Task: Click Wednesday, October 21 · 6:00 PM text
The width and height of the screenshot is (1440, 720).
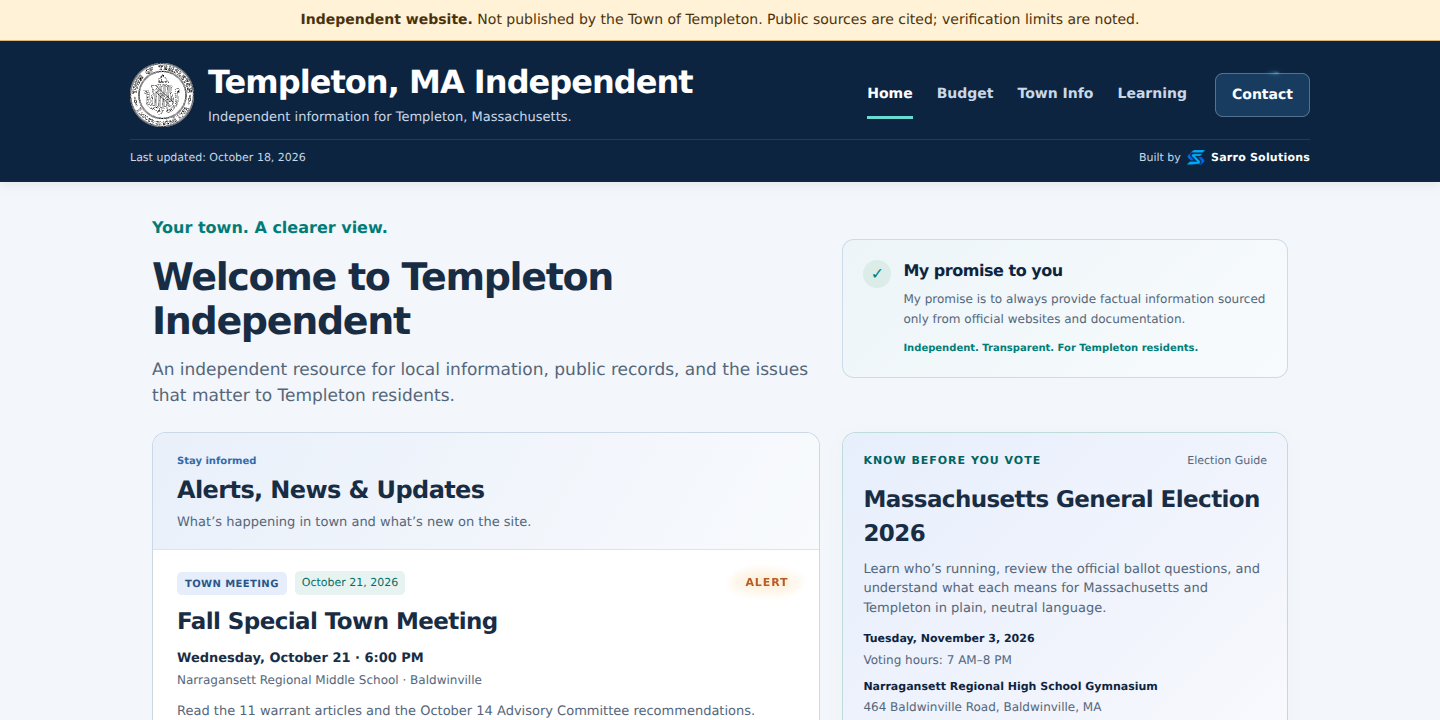Action: [x=300, y=657]
